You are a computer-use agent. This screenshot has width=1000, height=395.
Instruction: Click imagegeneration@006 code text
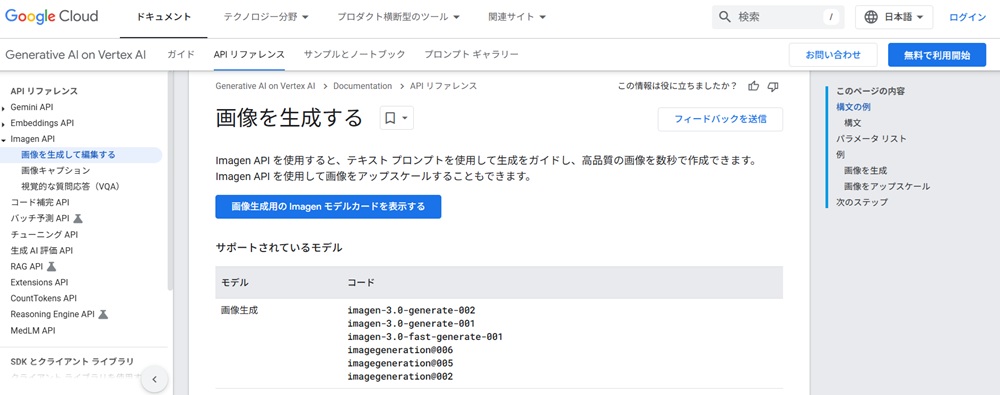(x=400, y=350)
